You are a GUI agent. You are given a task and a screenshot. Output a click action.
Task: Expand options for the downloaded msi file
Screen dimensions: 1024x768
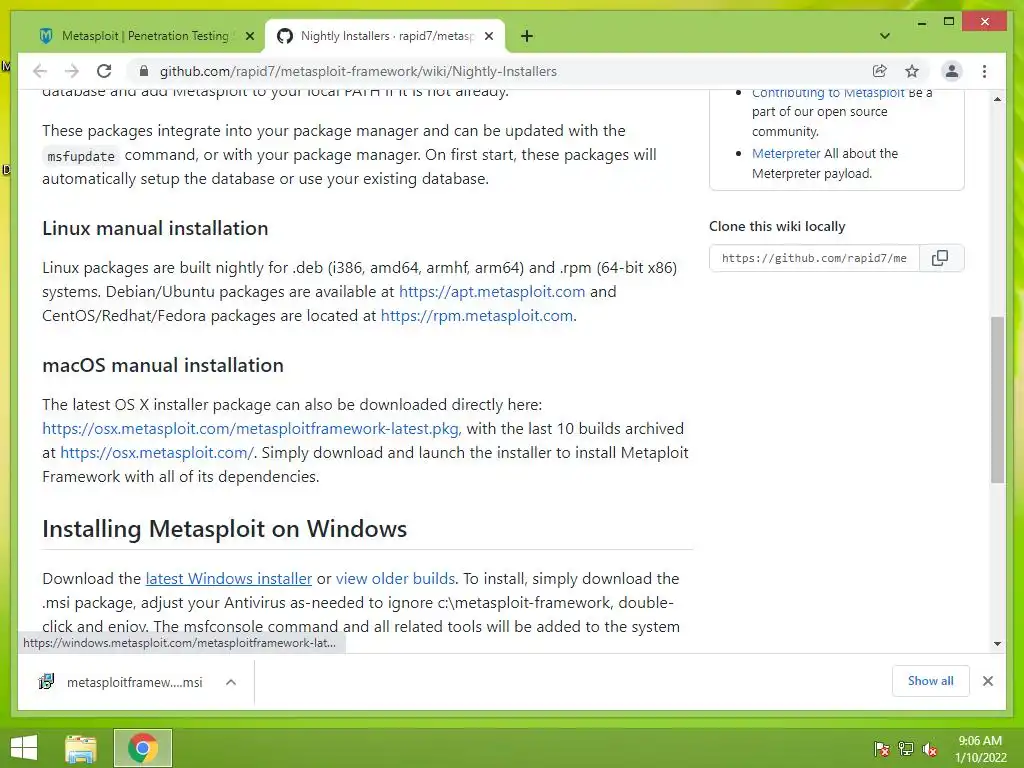tap(231, 682)
